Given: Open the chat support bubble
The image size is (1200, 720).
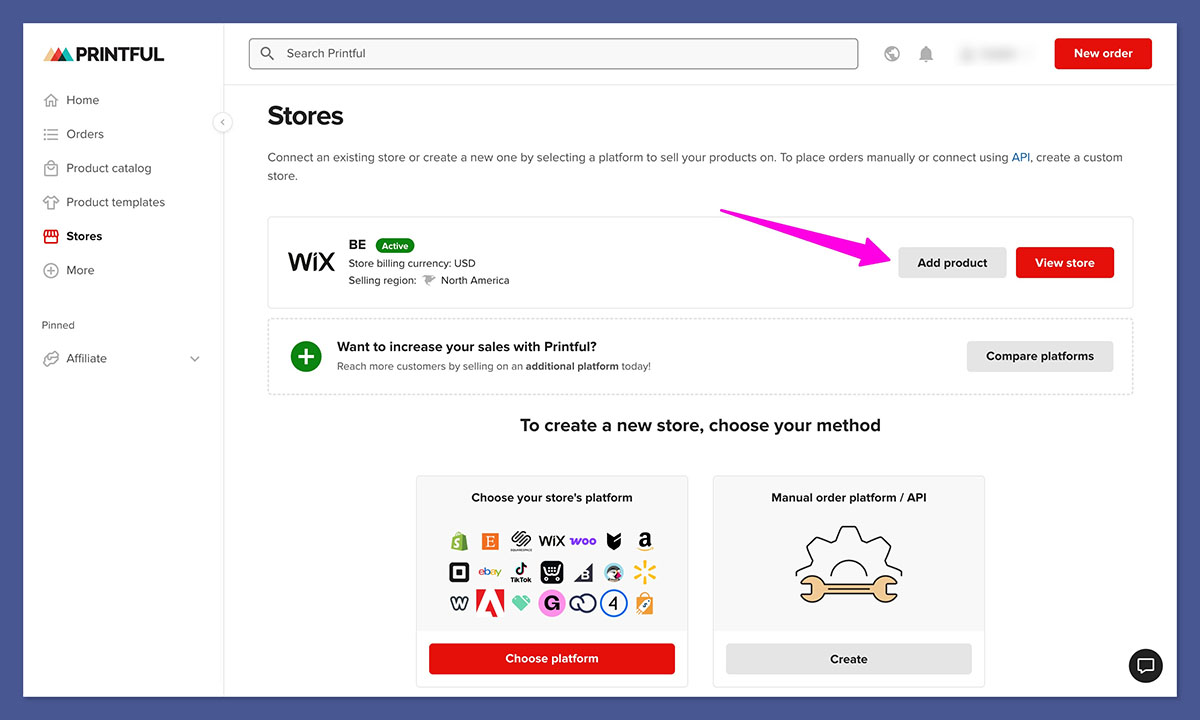Looking at the screenshot, I should click(x=1146, y=665).
